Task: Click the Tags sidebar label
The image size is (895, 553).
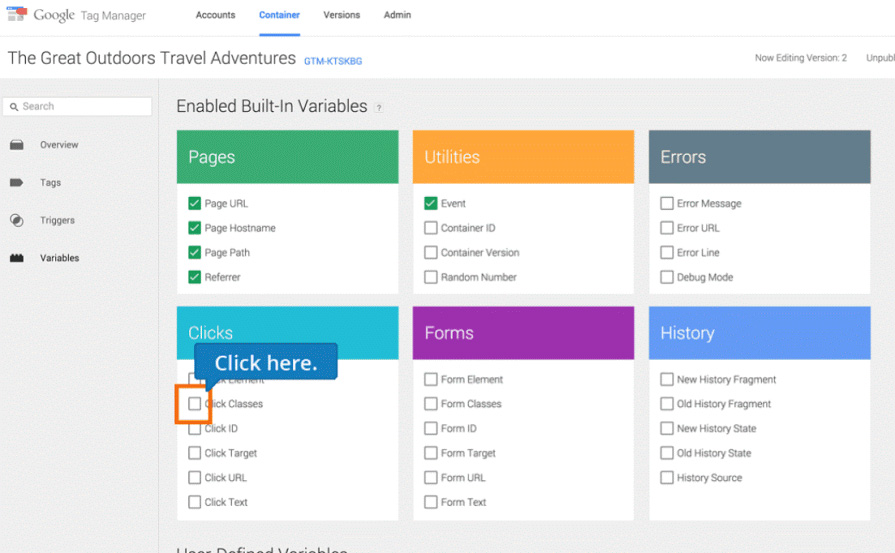Action: pyautogui.click(x=50, y=183)
